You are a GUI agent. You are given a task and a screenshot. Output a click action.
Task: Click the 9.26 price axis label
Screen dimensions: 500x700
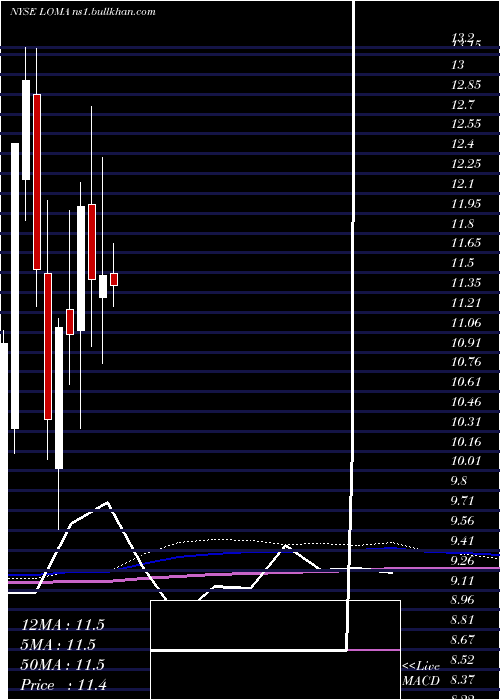tap(463, 560)
